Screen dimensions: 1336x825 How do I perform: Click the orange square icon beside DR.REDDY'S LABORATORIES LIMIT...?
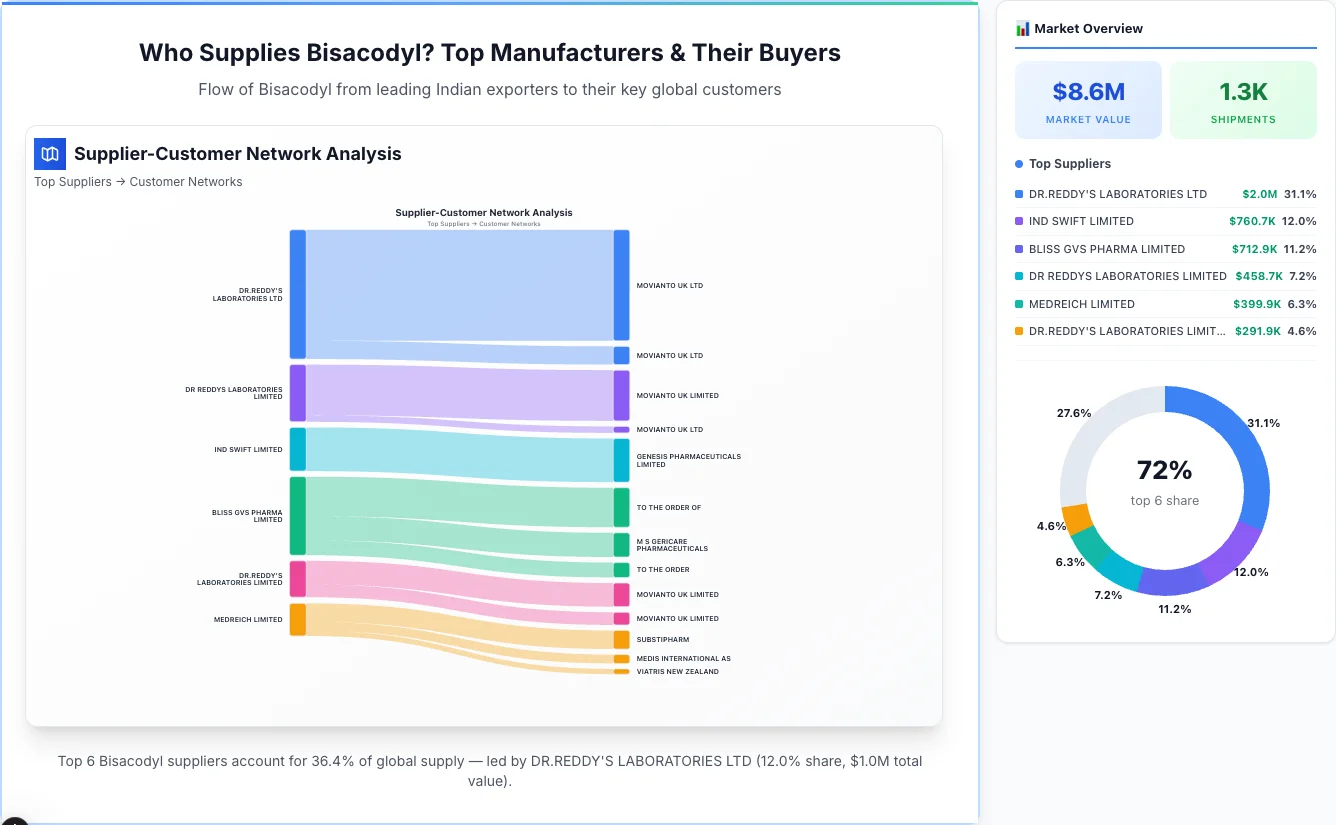(1019, 331)
